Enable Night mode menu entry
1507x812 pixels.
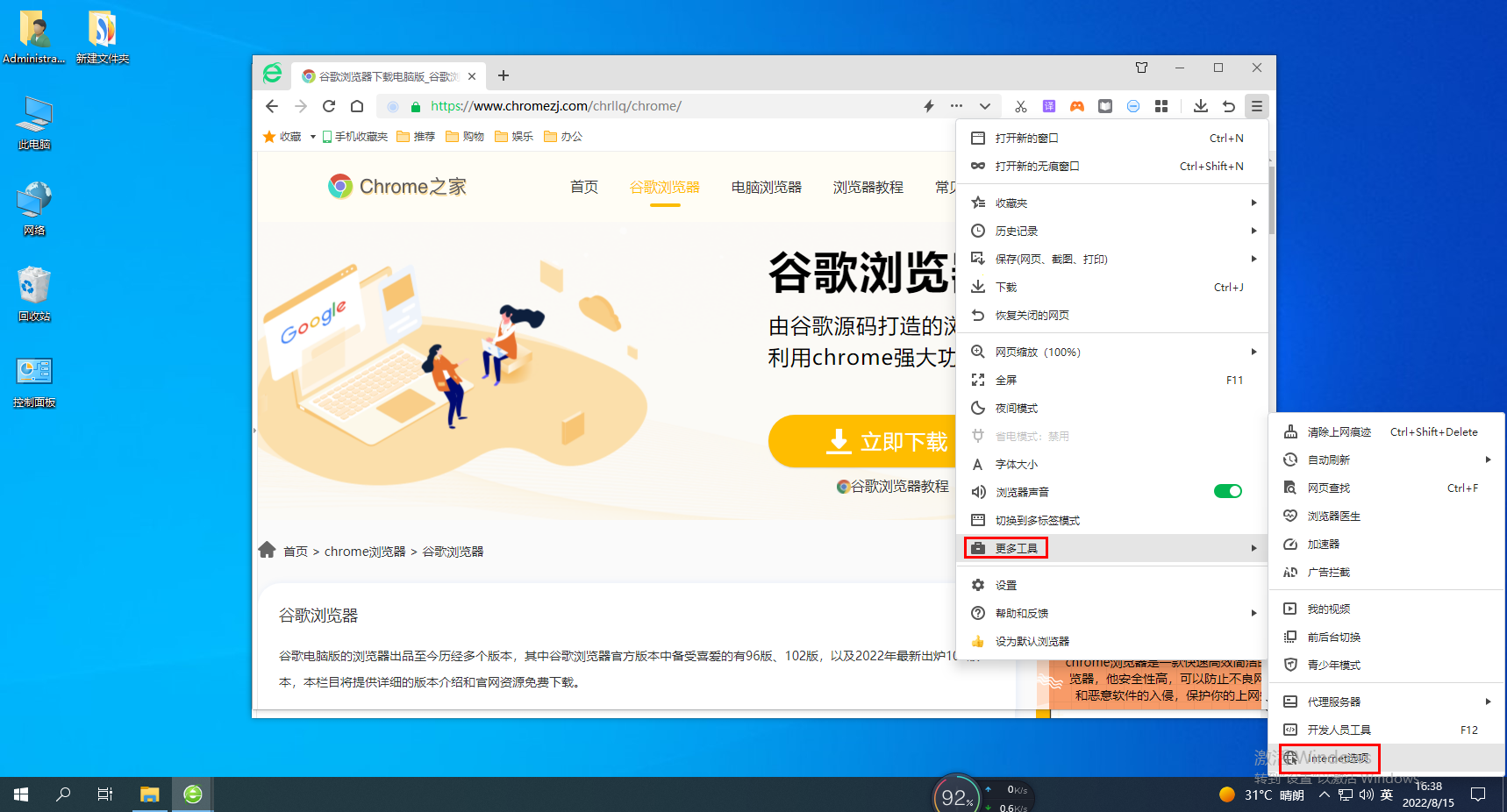(x=1111, y=408)
